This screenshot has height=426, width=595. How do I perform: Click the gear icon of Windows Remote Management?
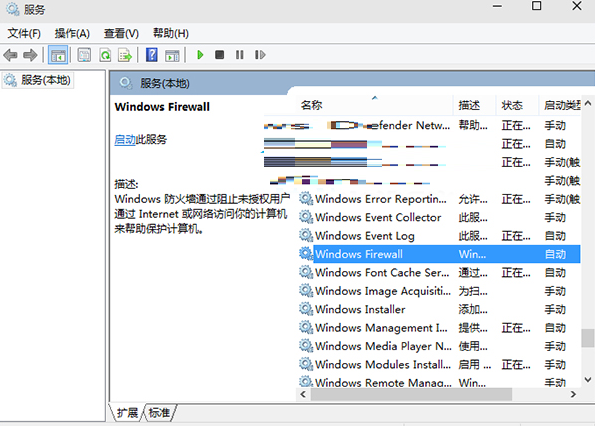(x=306, y=381)
